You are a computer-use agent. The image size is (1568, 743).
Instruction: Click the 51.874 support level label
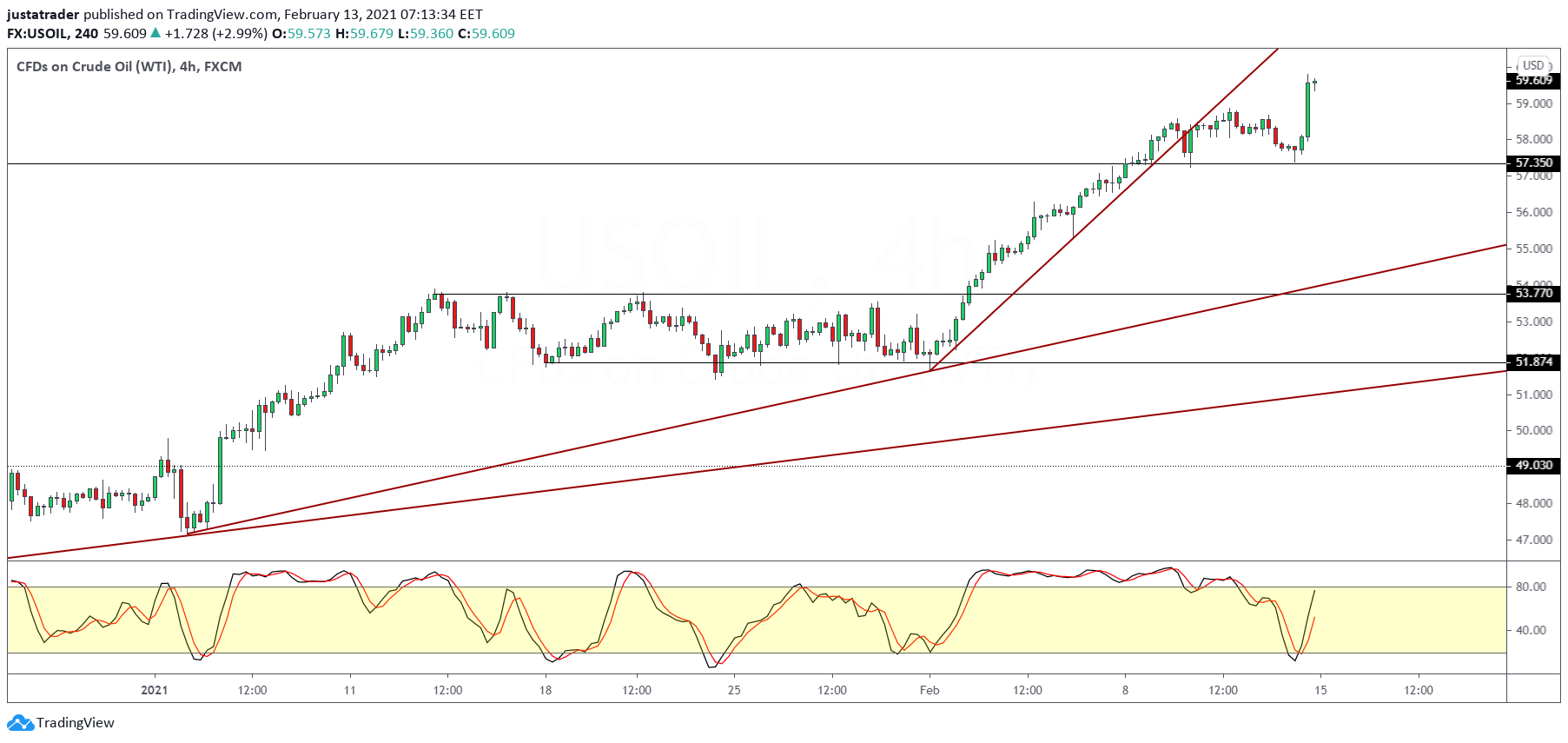pos(1533,362)
